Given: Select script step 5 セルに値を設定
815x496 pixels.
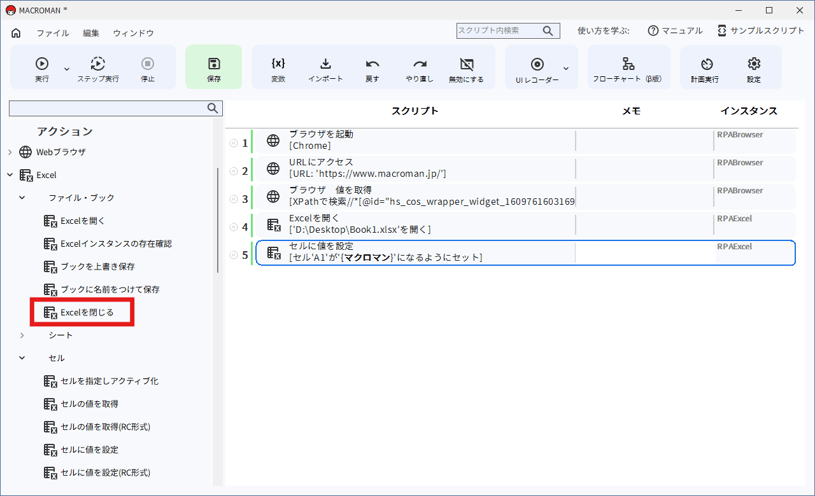Looking at the screenshot, I should (525, 253).
